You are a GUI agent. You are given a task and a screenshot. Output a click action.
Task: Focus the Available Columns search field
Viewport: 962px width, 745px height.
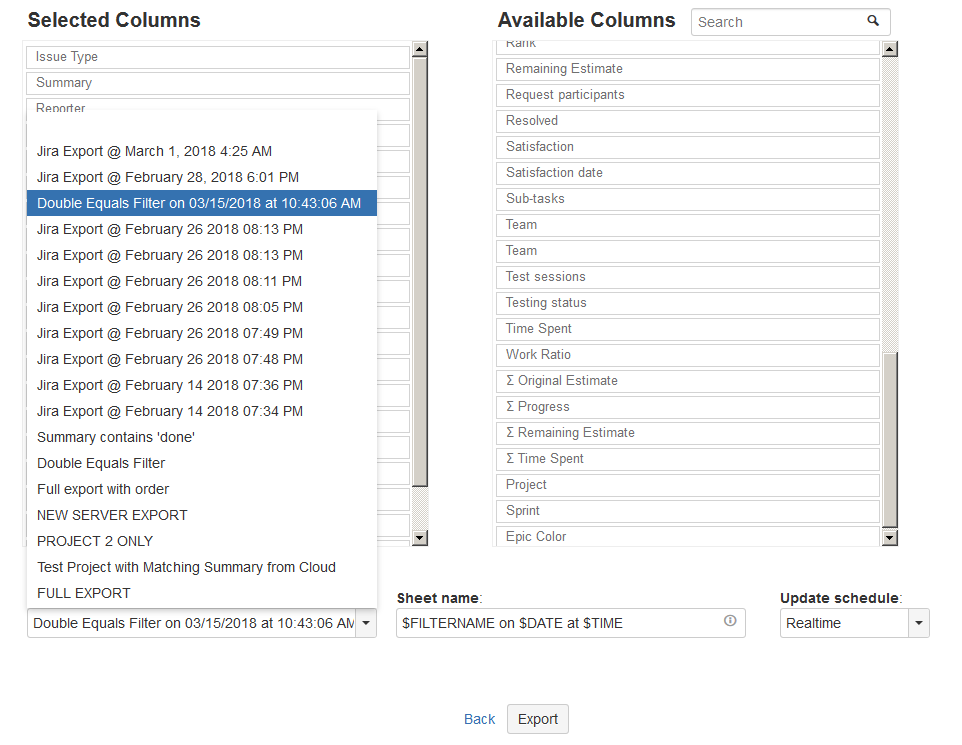(x=775, y=22)
